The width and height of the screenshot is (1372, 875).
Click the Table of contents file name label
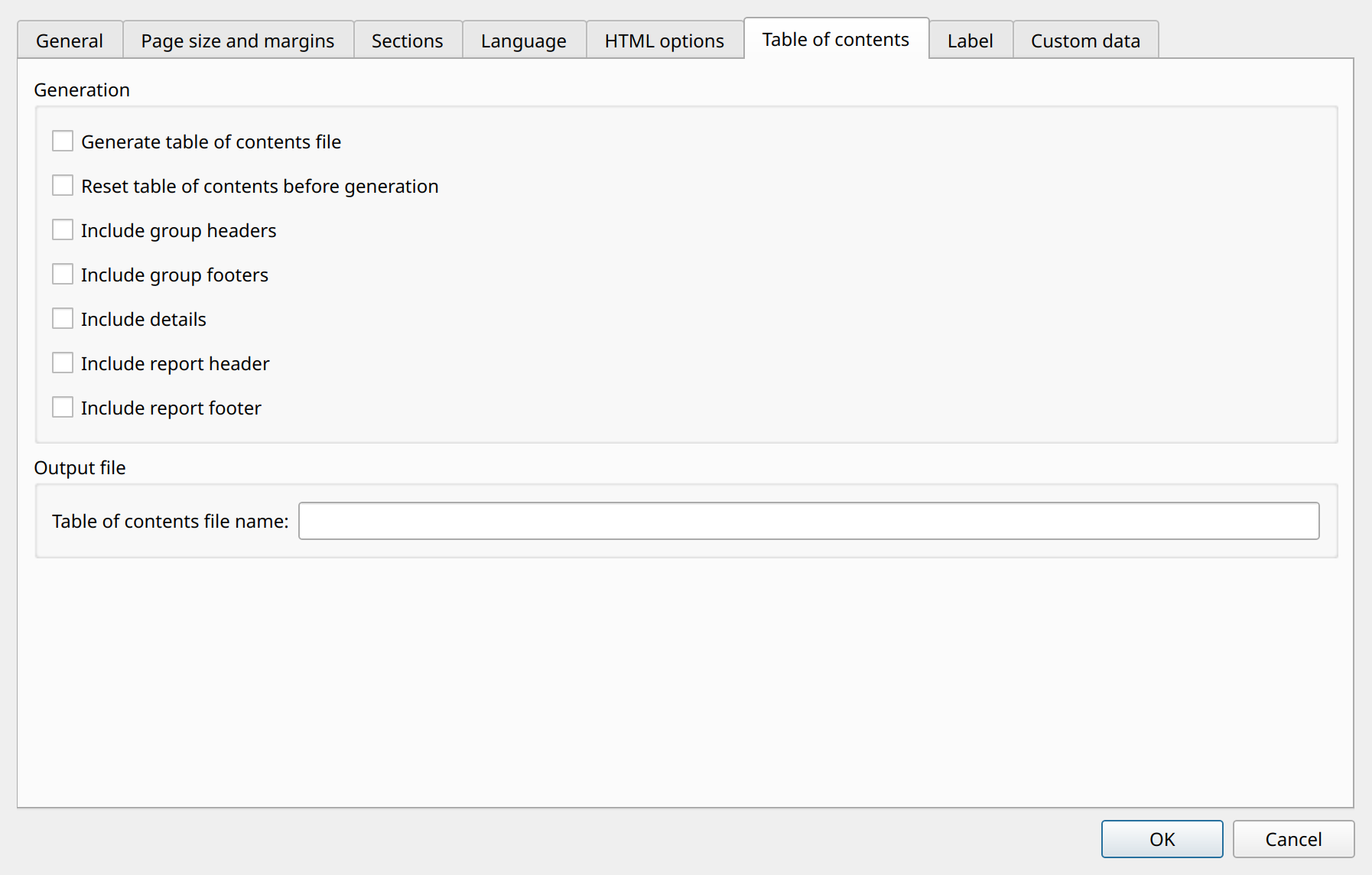(x=170, y=521)
